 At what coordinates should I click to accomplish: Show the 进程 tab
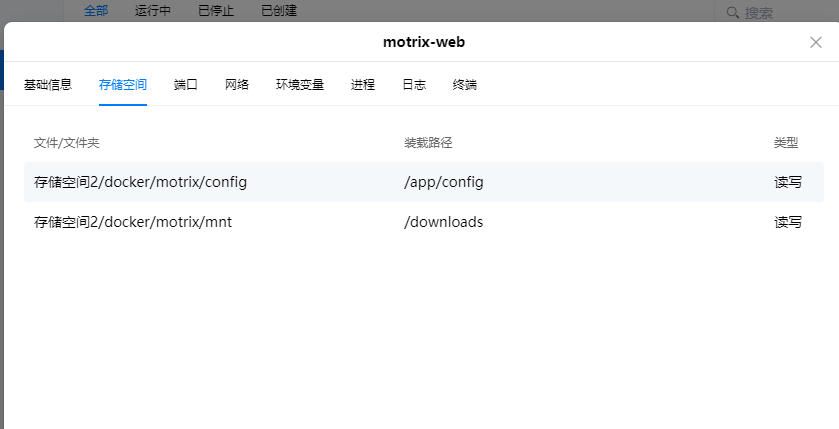point(363,85)
